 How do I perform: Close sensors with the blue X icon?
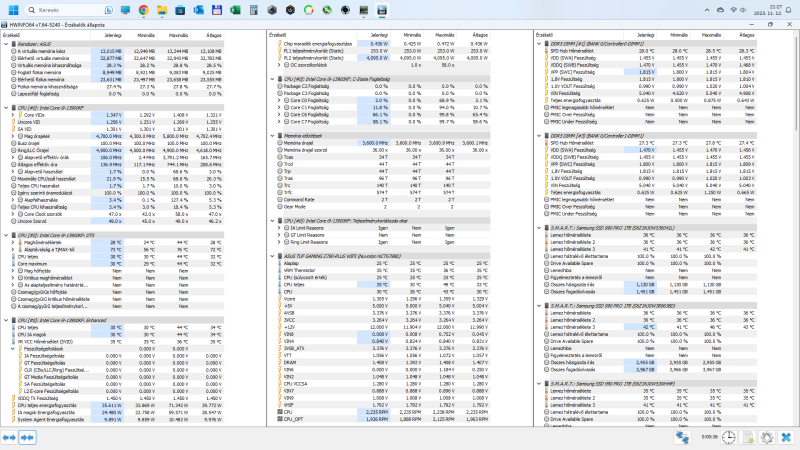point(786,437)
